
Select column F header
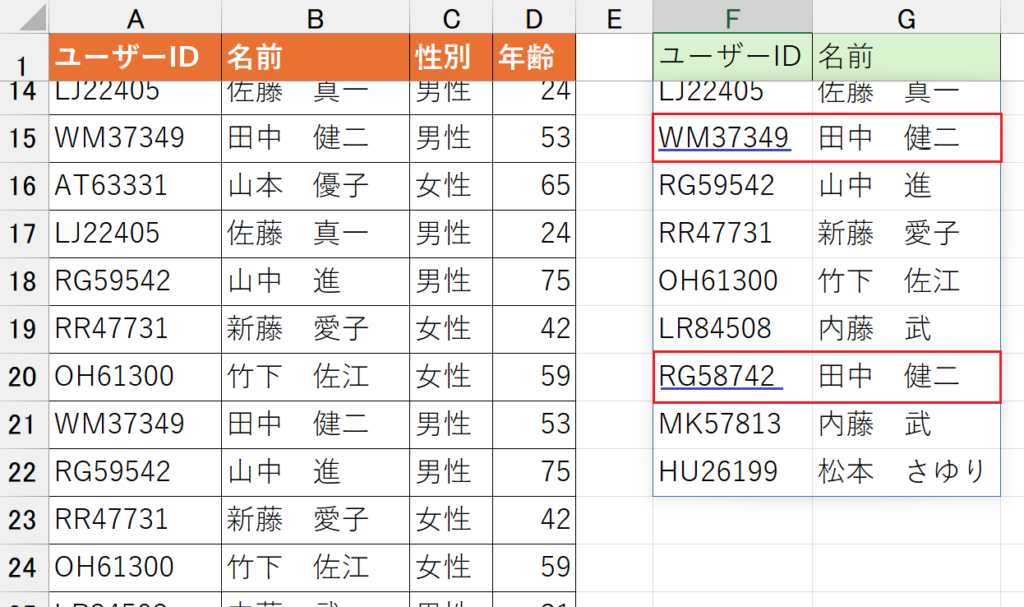pyautogui.click(x=731, y=15)
